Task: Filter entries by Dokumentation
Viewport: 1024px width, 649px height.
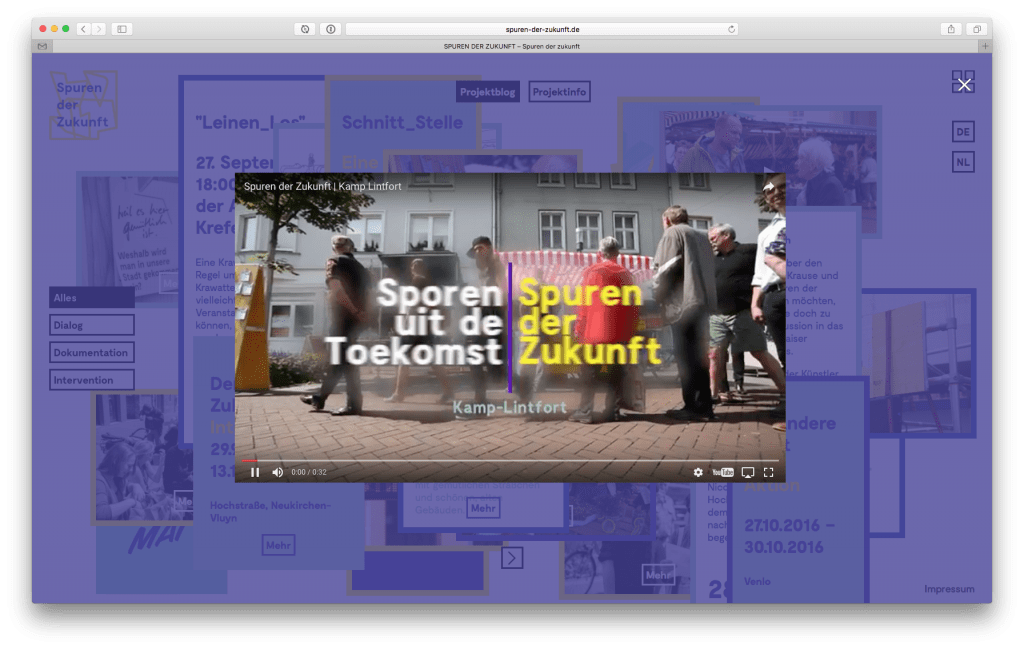Action: click(92, 352)
